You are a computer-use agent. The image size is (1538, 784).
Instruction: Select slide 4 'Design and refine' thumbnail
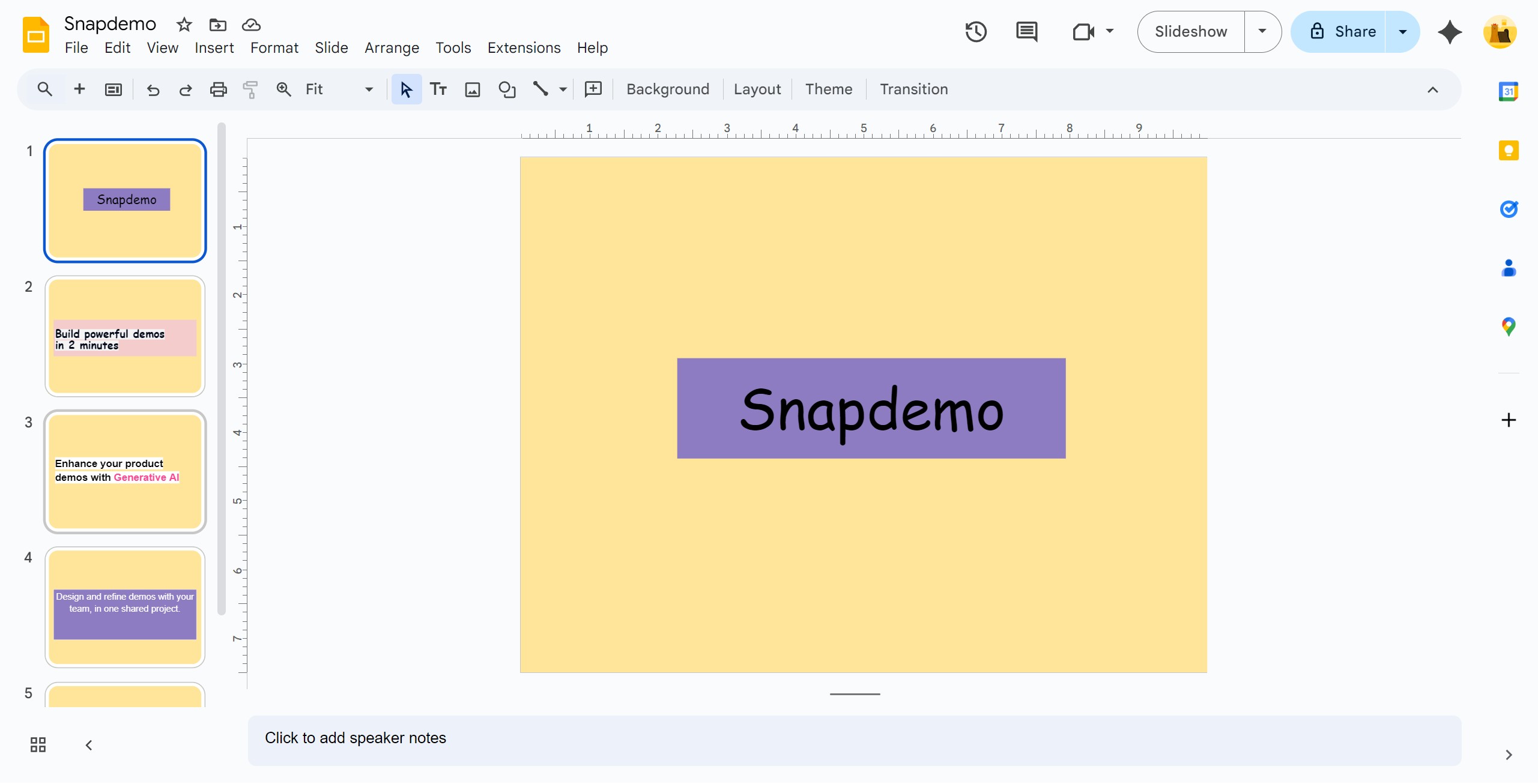pos(125,607)
